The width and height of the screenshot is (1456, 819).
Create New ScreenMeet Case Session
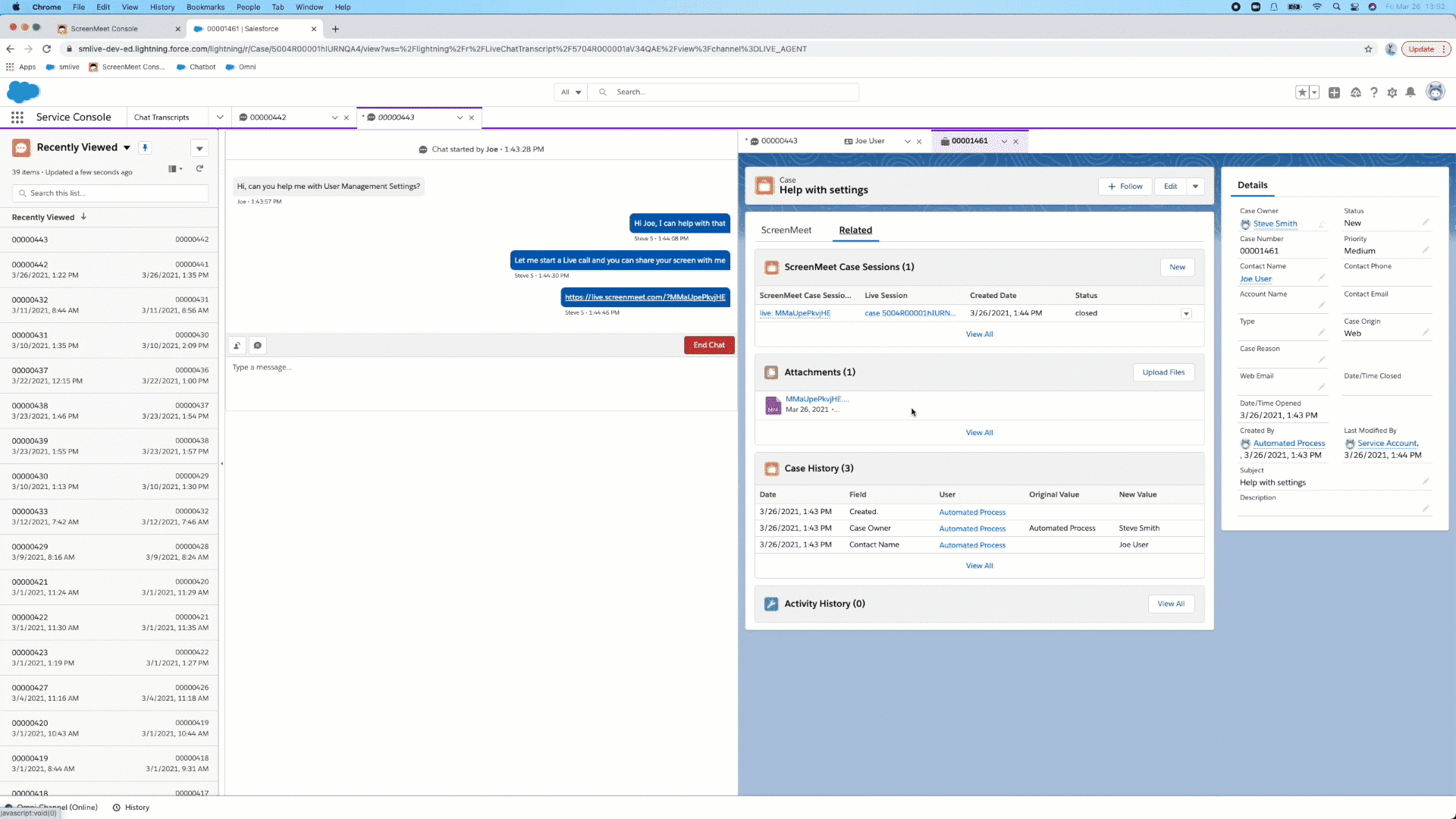point(1177,267)
